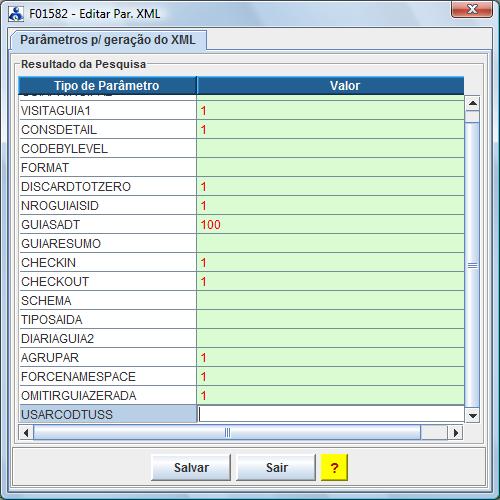Open the yellow help question mark button

(x=334, y=468)
